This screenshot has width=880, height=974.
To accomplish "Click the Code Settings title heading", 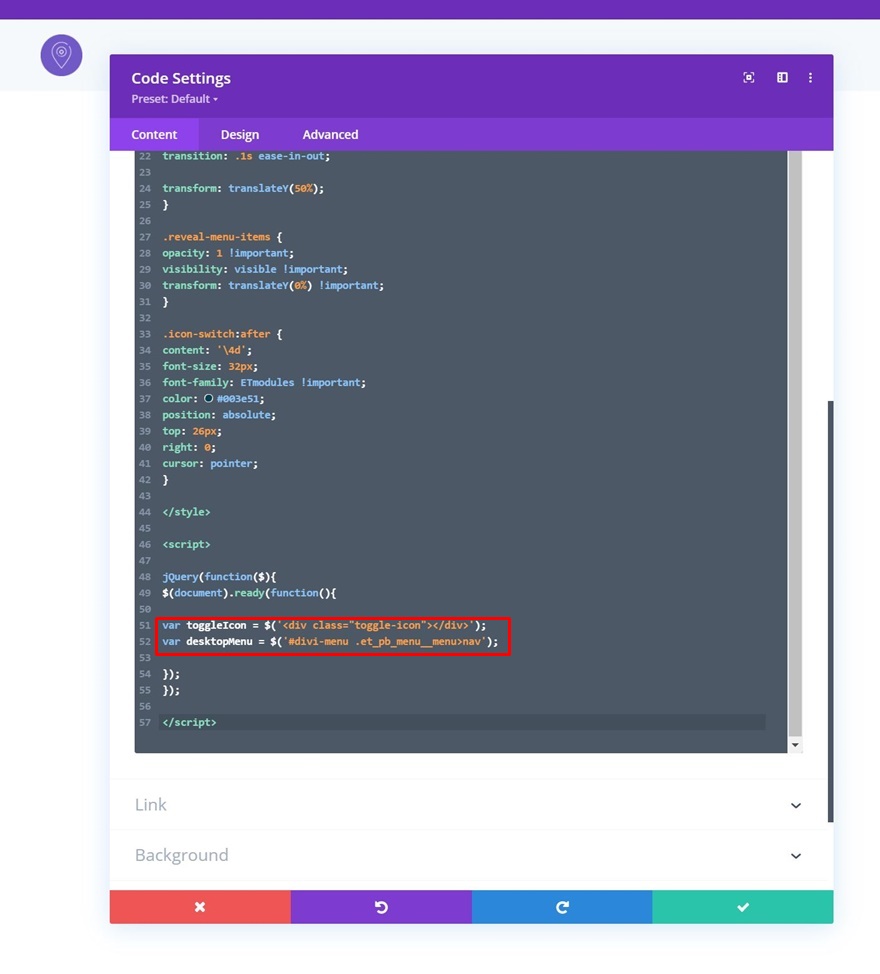I will coord(181,78).
